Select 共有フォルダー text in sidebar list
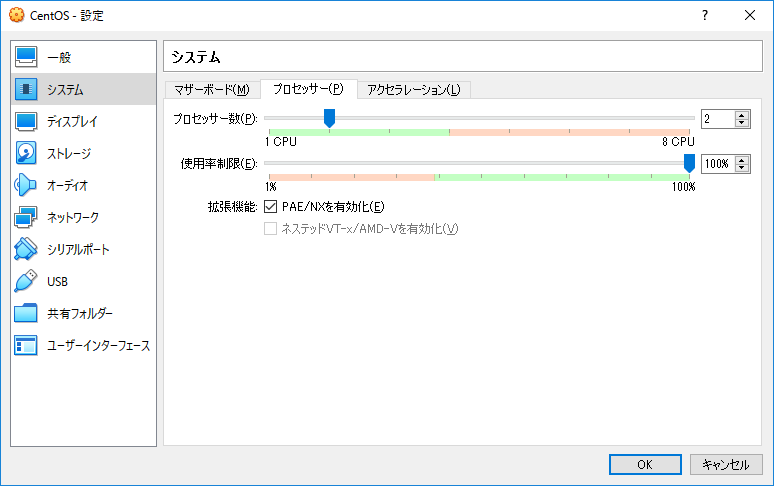The width and height of the screenshot is (774, 486). (x=80, y=314)
